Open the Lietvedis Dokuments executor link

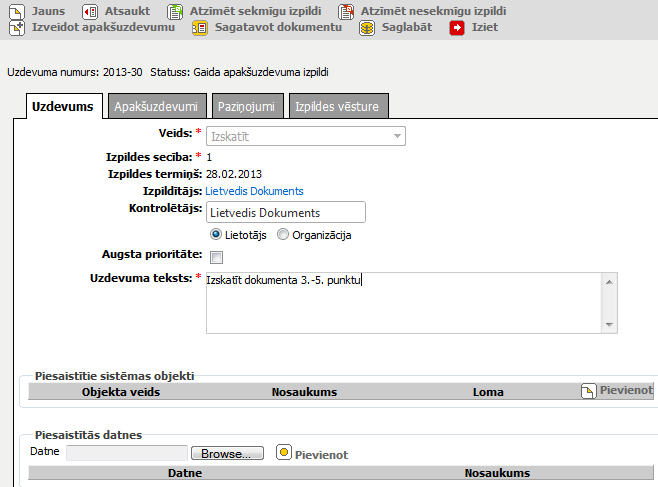click(x=254, y=190)
